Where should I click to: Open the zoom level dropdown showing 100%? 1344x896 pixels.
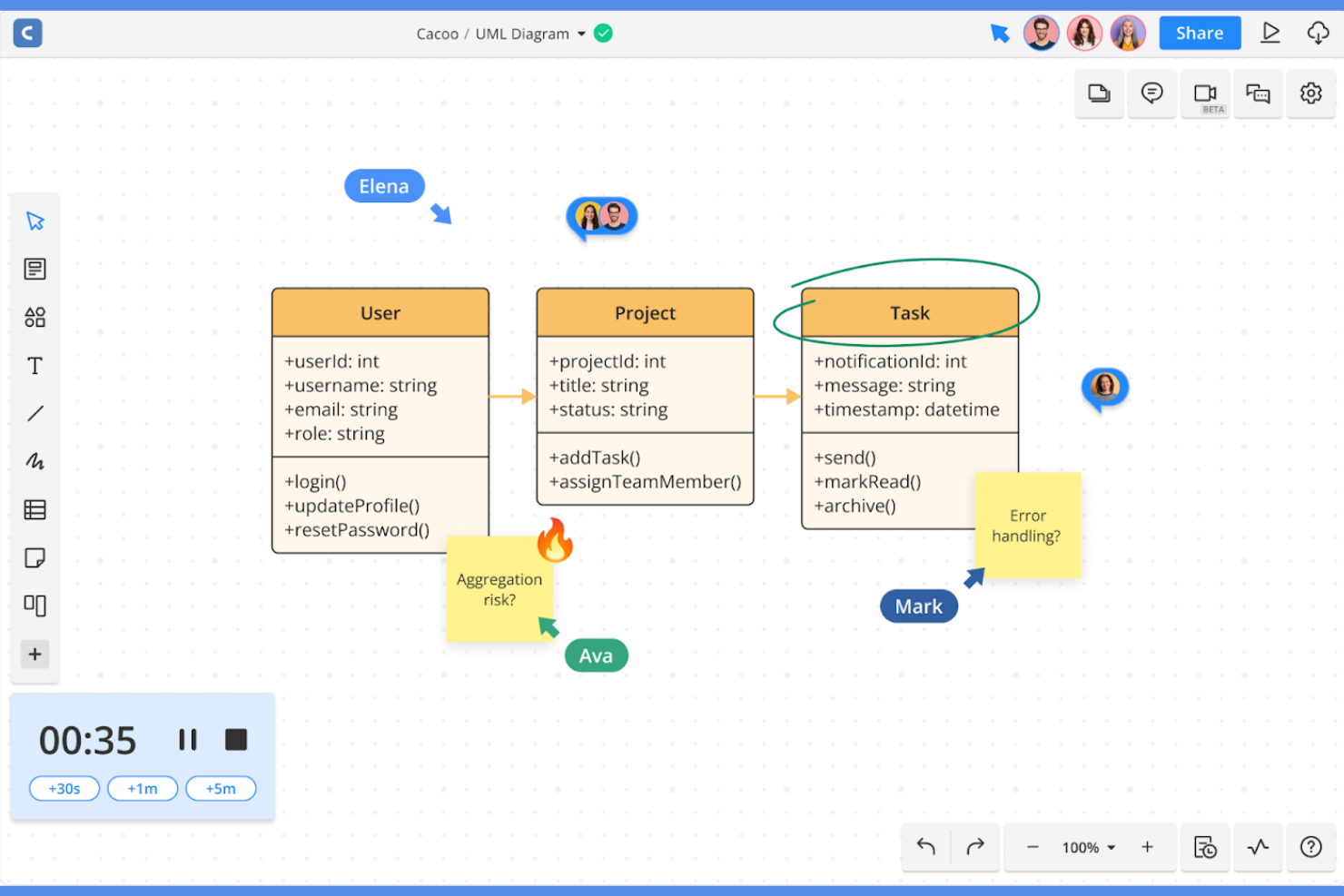(x=1087, y=847)
